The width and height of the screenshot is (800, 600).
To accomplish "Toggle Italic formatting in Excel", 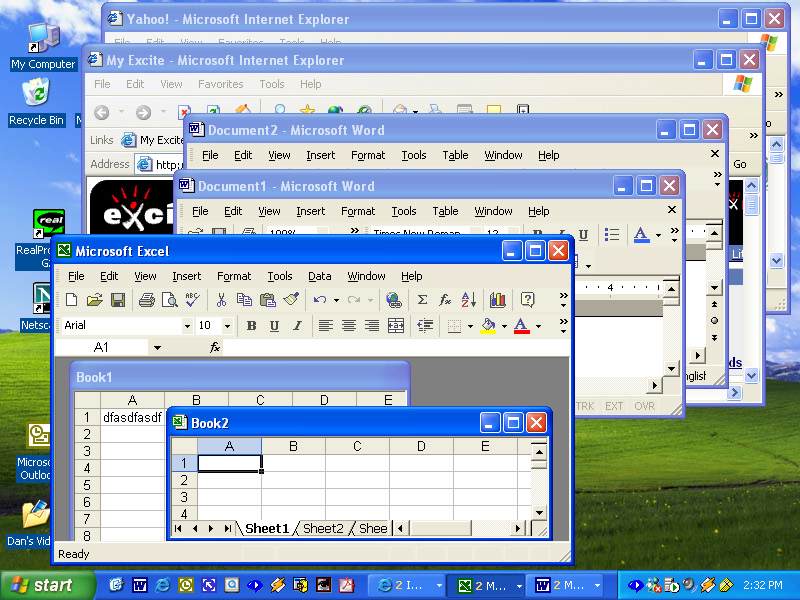I will click(x=297, y=326).
